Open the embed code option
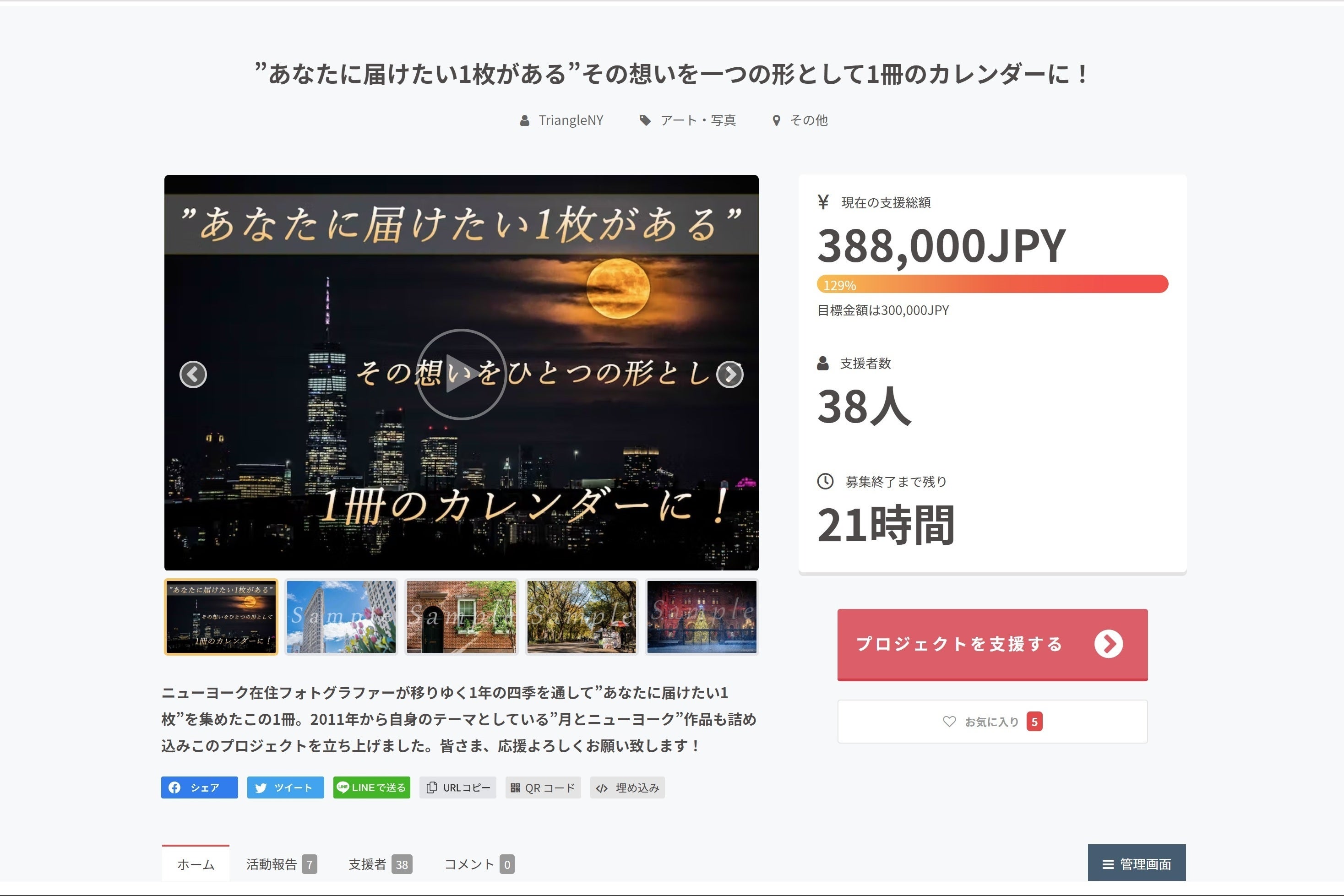This screenshot has height=896, width=1344. [627, 787]
